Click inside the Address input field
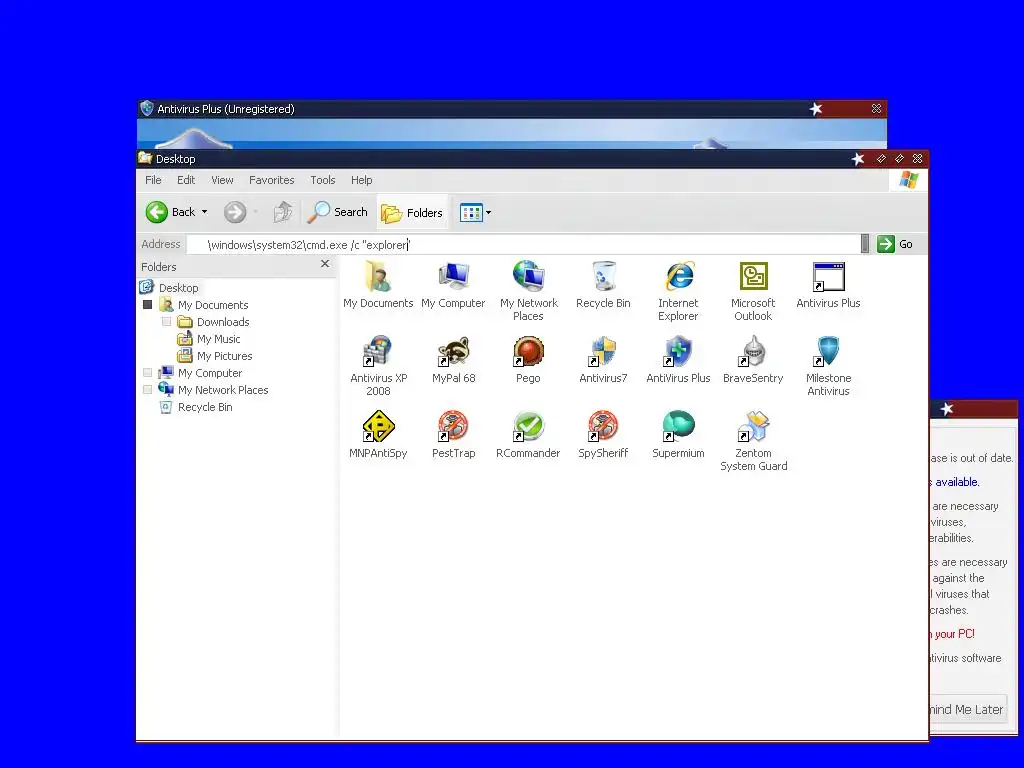The image size is (1024, 768). click(523, 244)
